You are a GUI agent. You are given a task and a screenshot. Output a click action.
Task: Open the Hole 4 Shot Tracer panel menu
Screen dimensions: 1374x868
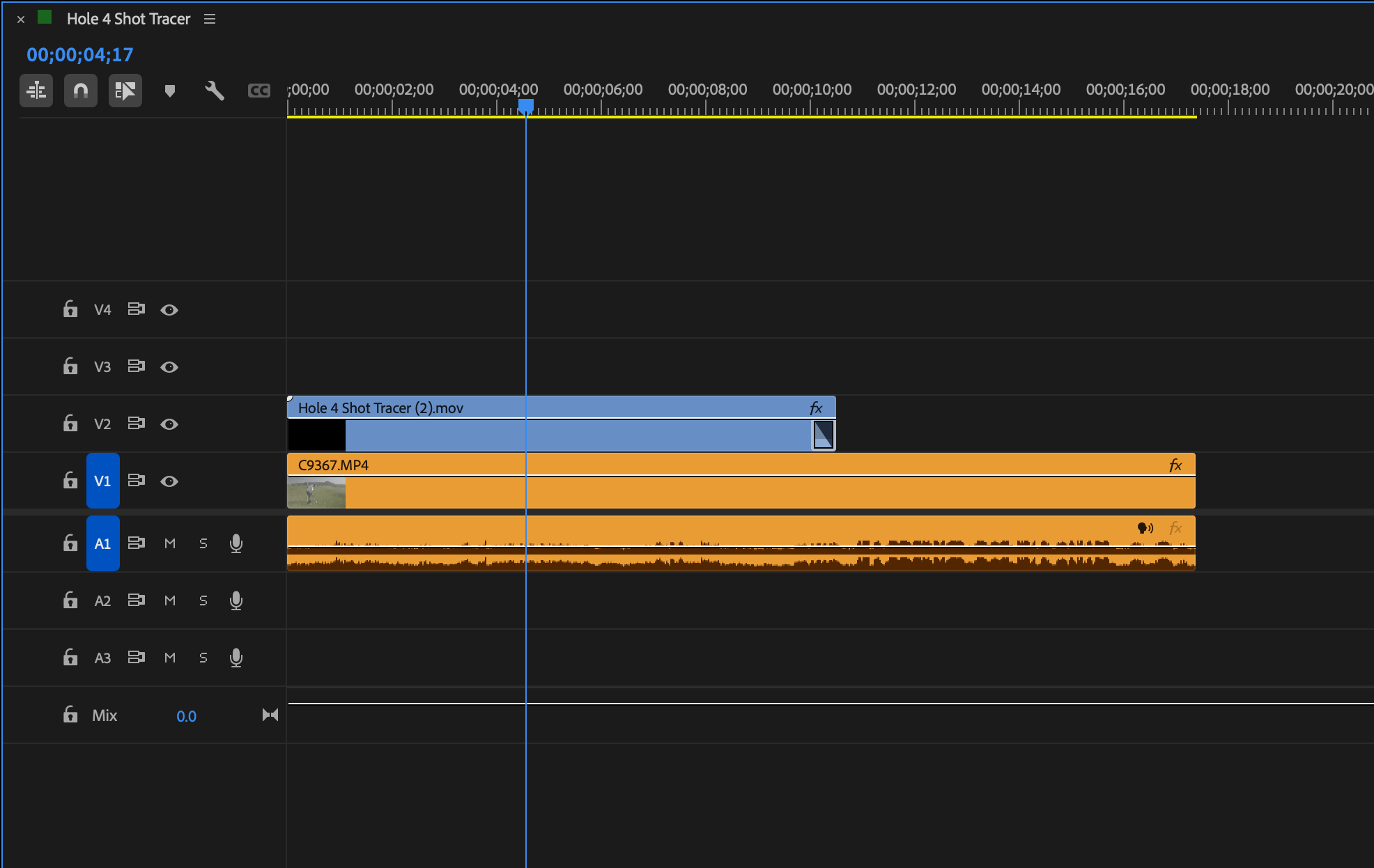(210, 20)
